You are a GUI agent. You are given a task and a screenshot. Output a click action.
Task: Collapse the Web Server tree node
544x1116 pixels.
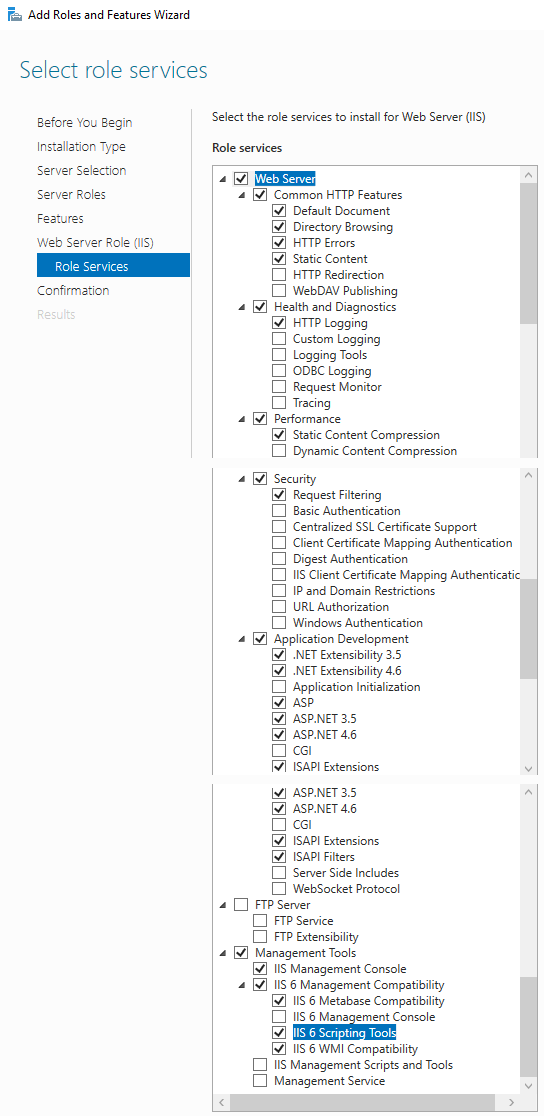point(223,179)
